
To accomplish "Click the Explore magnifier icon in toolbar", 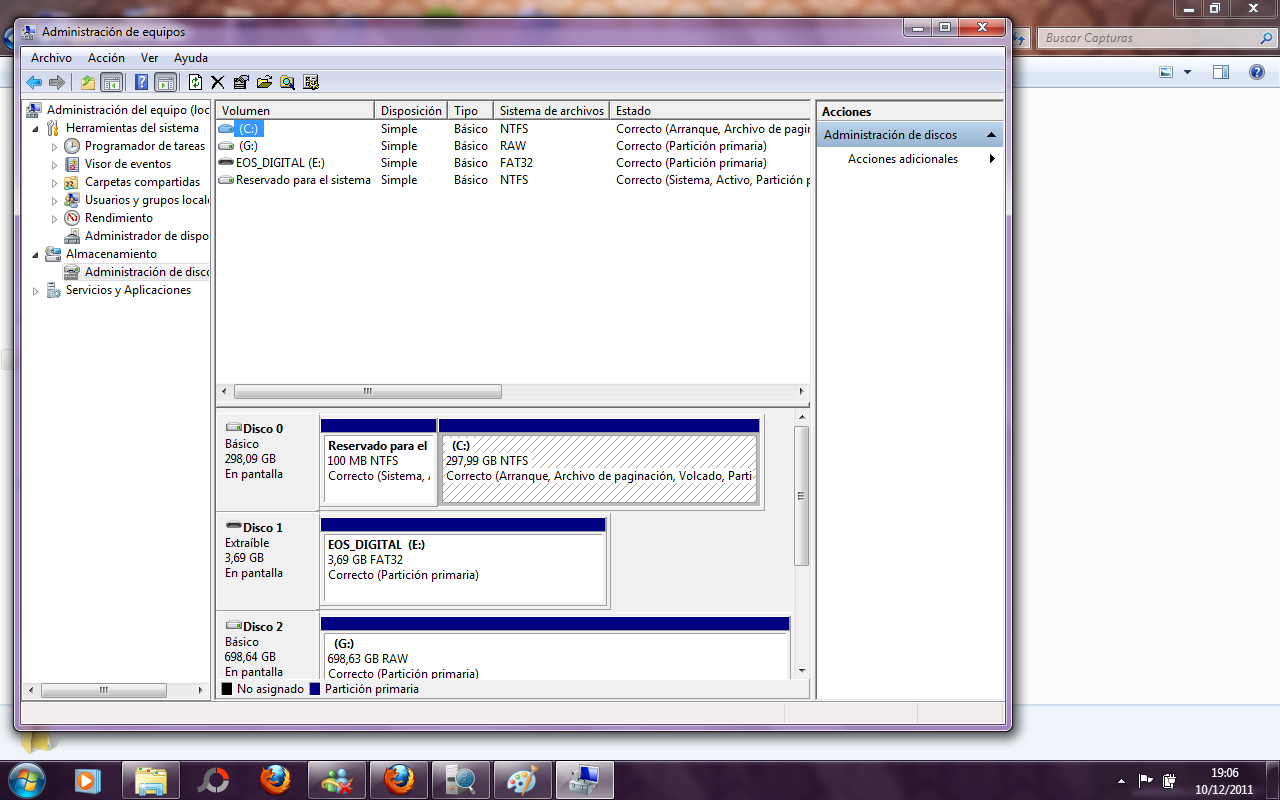I will 287,82.
